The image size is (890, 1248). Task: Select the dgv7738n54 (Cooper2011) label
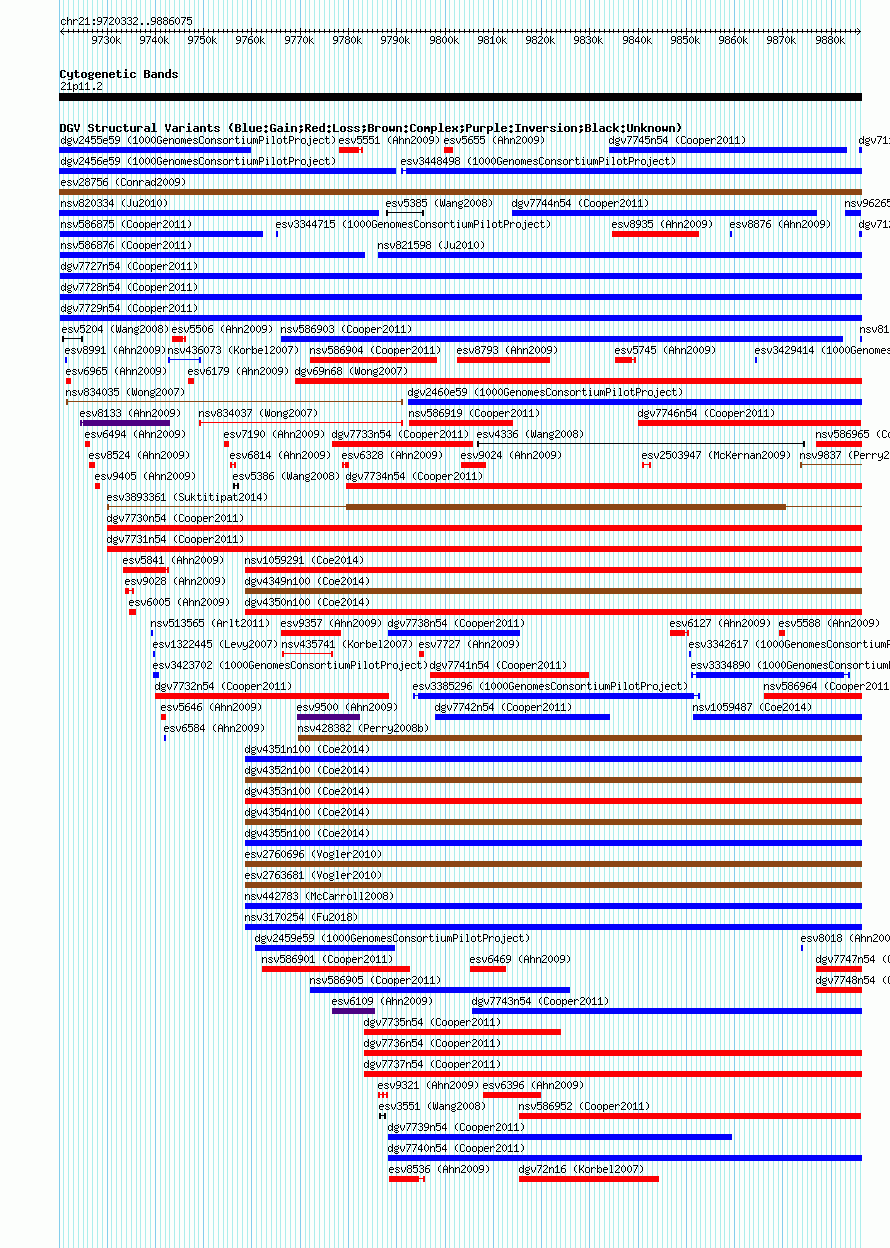[456, 623]
